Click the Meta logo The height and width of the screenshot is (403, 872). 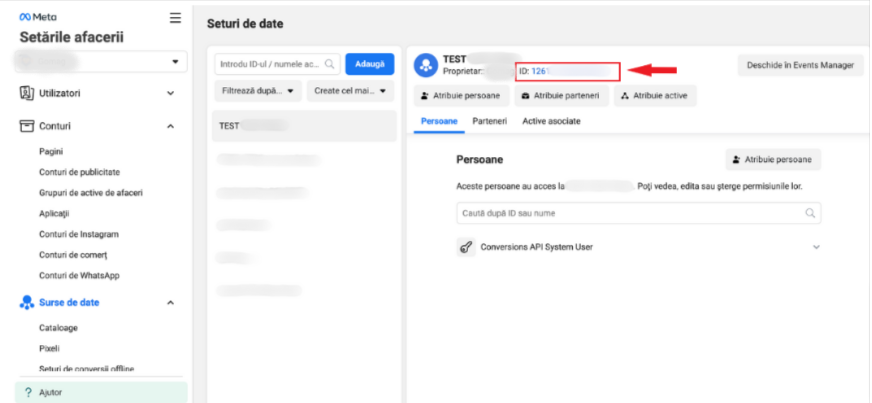click(33, 18)
